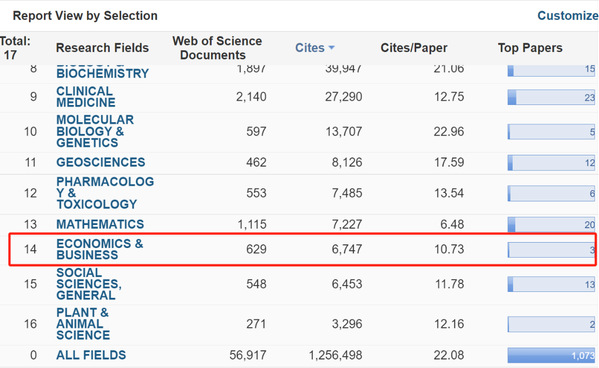Sort by the Cites column header

310,48
